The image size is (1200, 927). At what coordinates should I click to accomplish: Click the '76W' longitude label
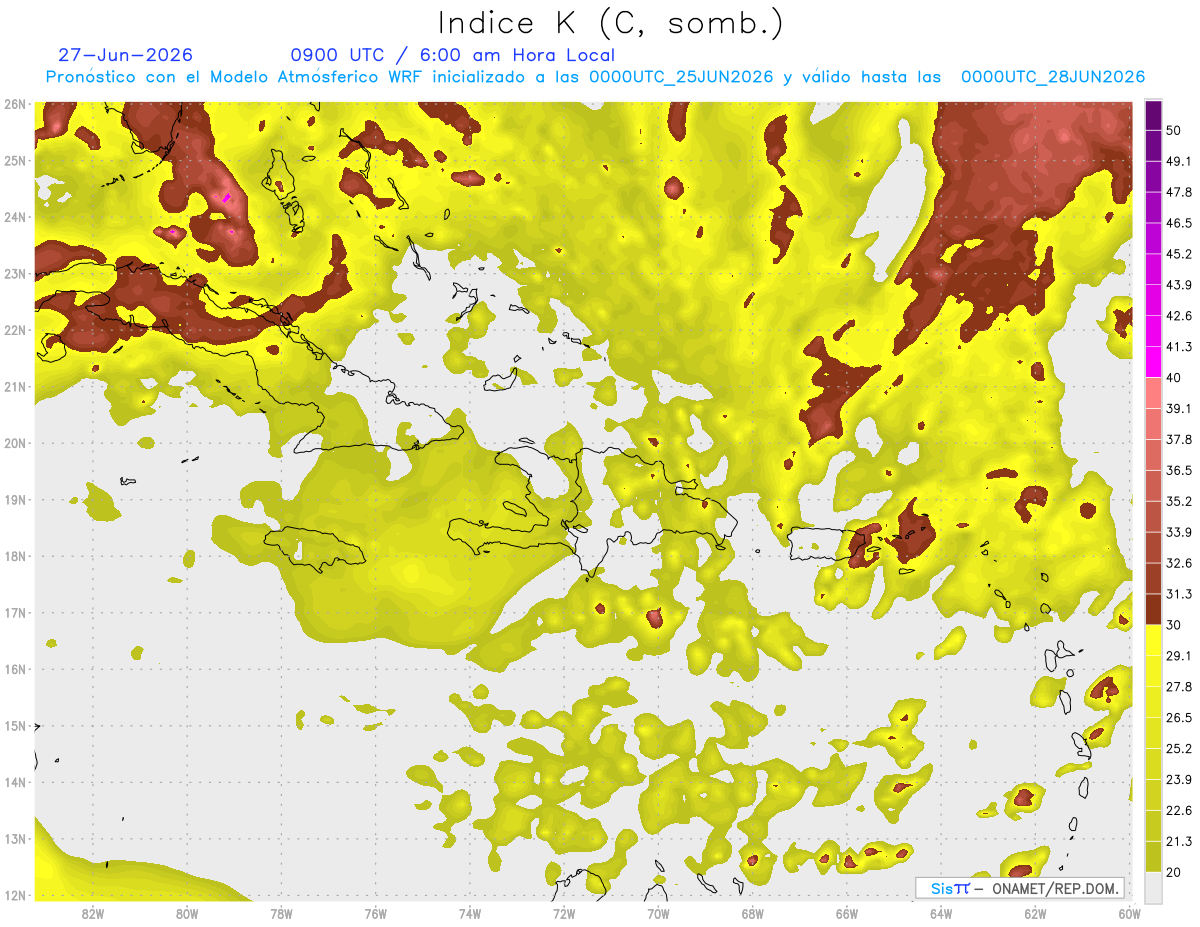pyautogui.click(x=375, y=914)
